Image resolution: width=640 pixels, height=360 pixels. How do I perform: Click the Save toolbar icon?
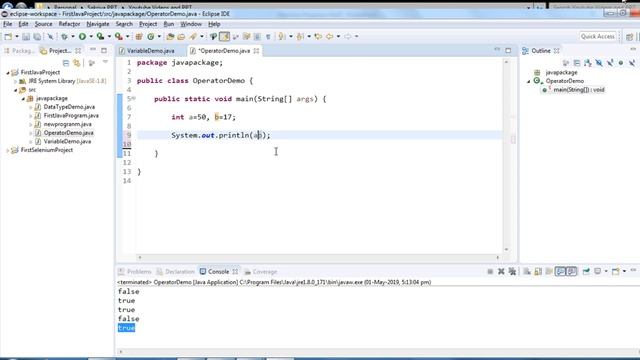[26, 37]
